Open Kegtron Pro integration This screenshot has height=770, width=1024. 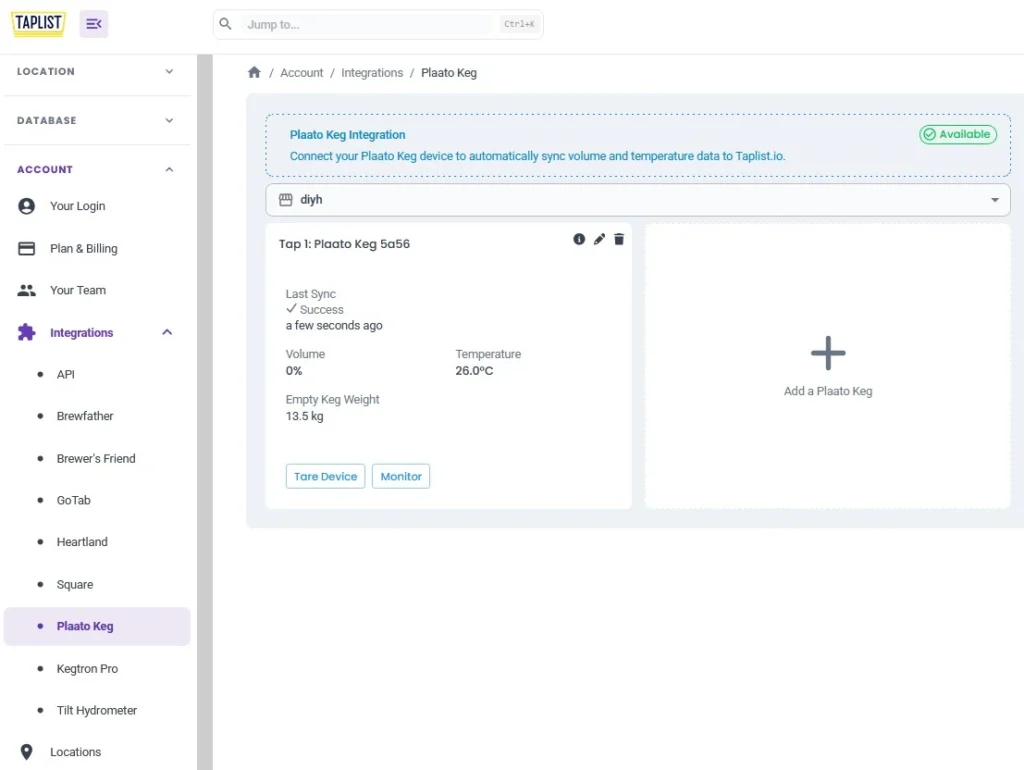tap(87, 668)
